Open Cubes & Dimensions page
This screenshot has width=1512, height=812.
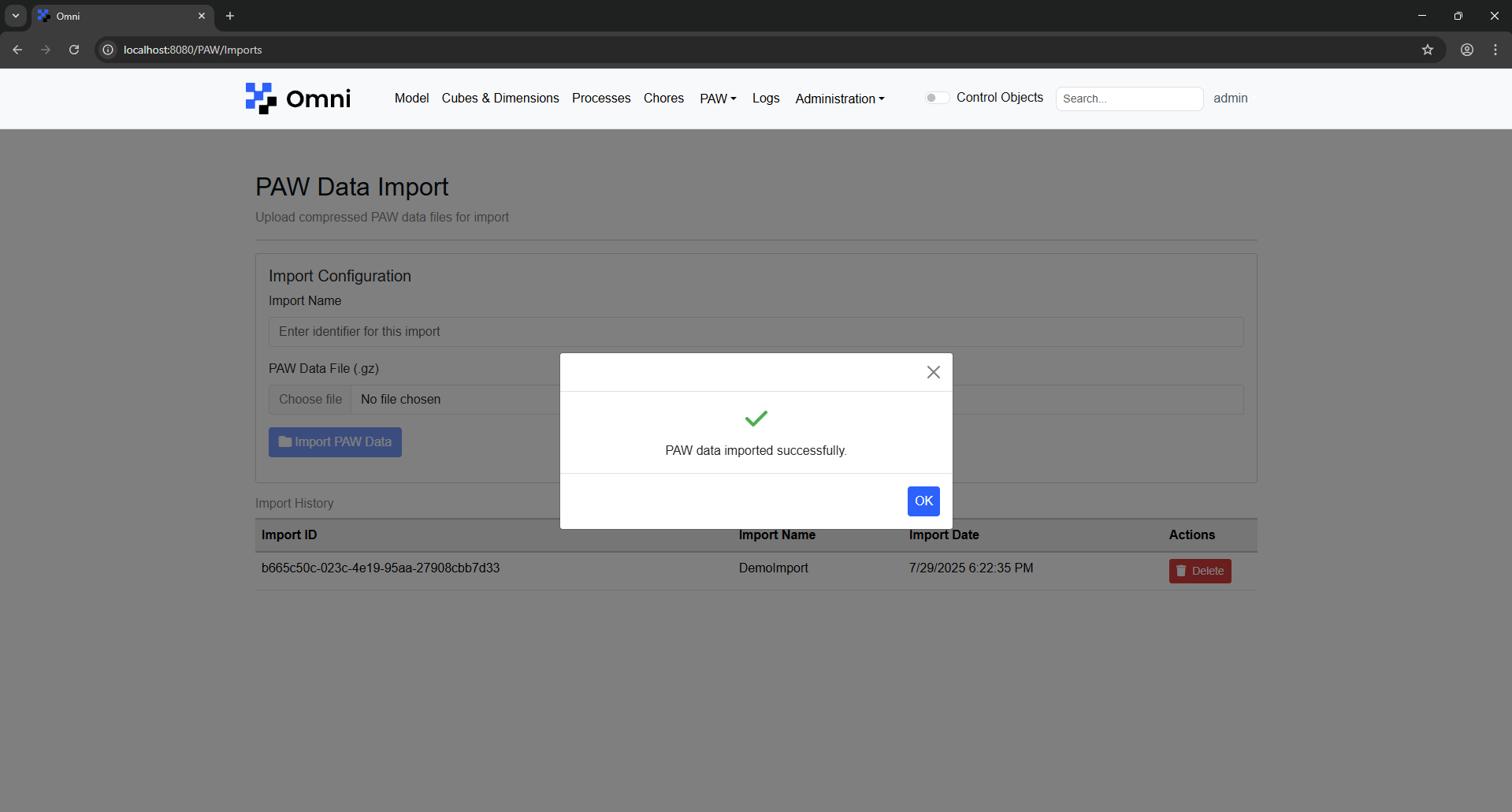500,99
